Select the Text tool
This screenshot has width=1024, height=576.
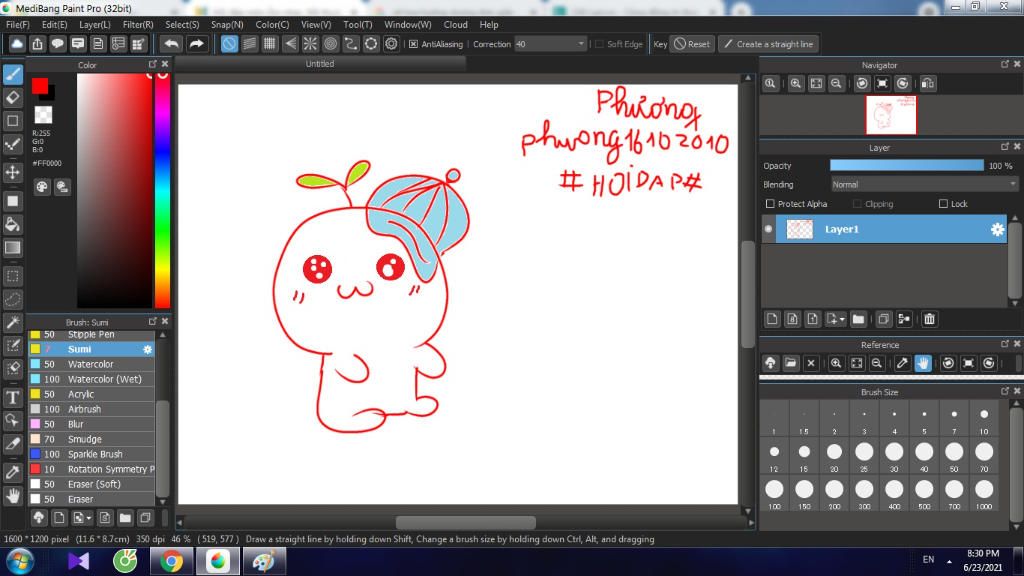12,397
